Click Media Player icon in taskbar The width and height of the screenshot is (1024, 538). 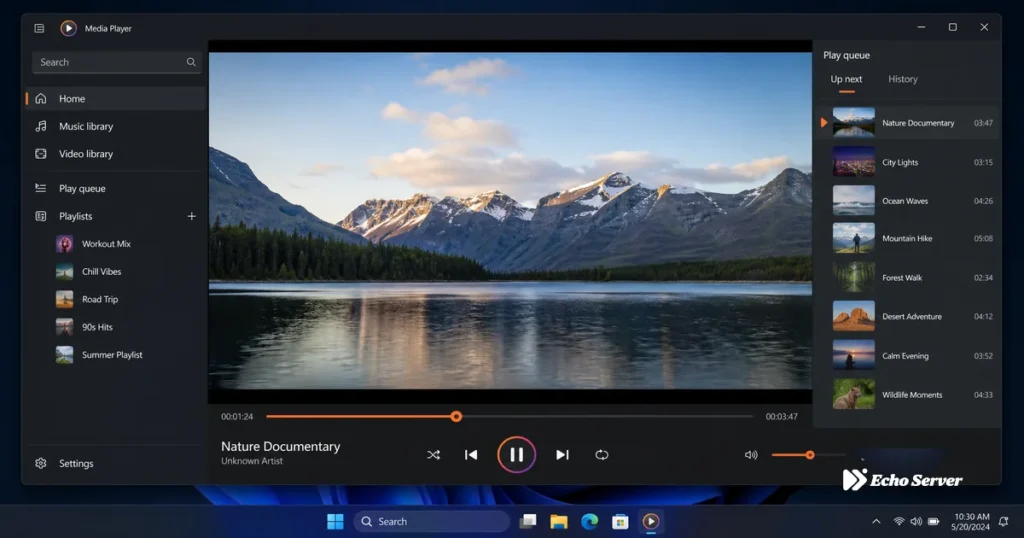click(650, 521)
